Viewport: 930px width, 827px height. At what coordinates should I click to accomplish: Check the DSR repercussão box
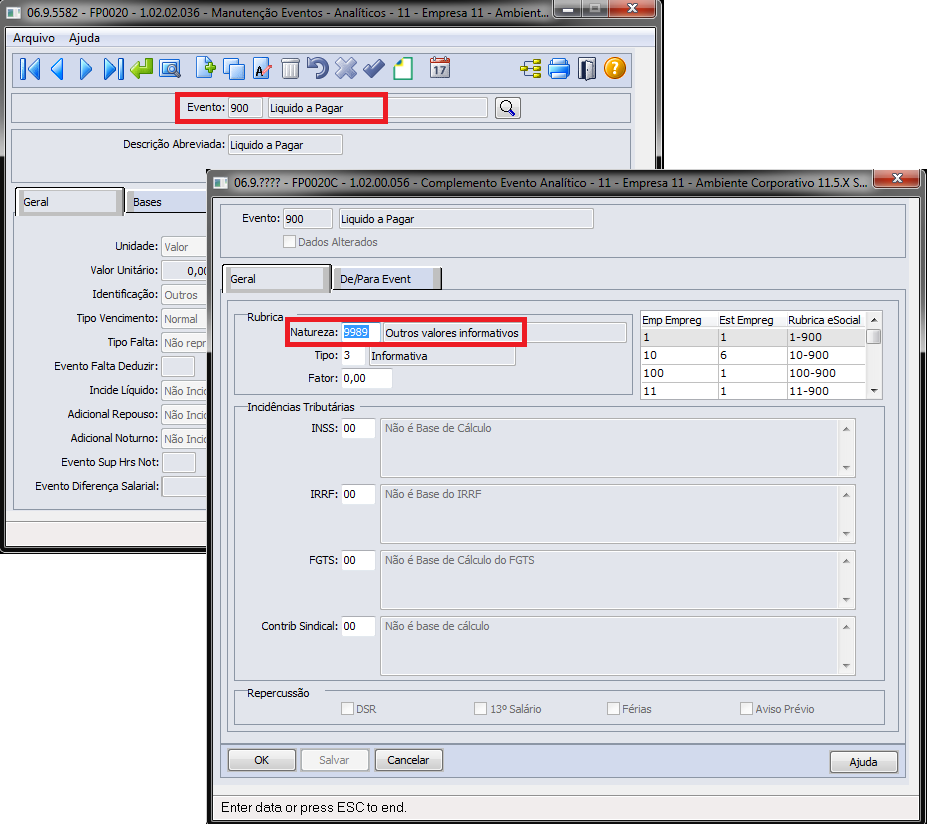(348, 709)
